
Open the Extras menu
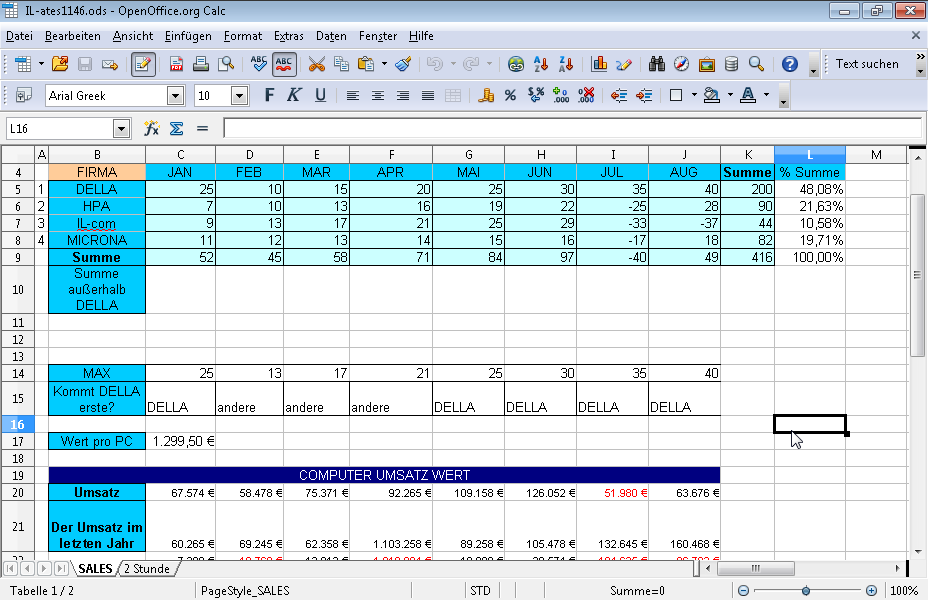pos(288,36)
